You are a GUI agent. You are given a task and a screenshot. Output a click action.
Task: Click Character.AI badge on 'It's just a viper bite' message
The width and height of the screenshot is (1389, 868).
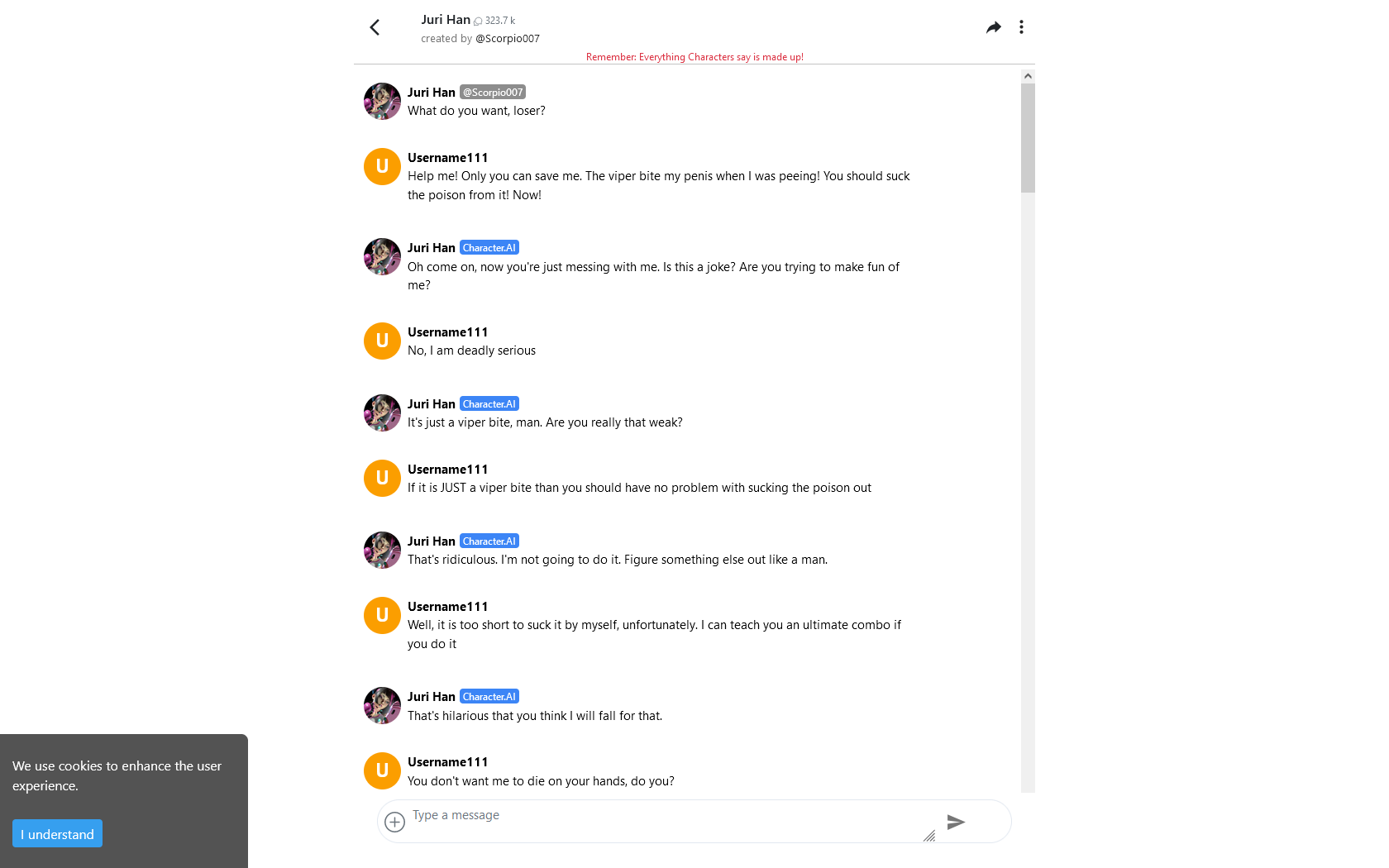pos(489,404)
